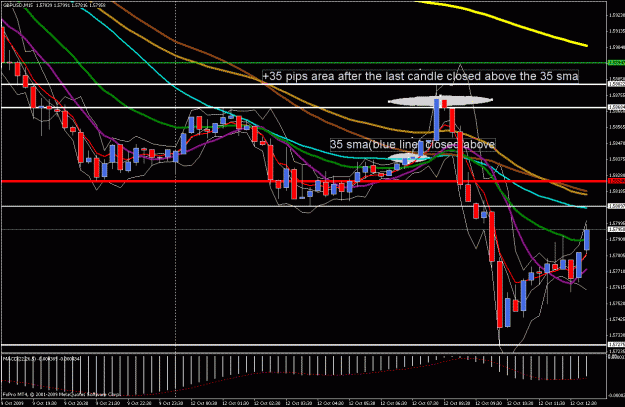625x407 pixels.
Task: Click the MACD indicator label
Action: (x=42, y=359)
